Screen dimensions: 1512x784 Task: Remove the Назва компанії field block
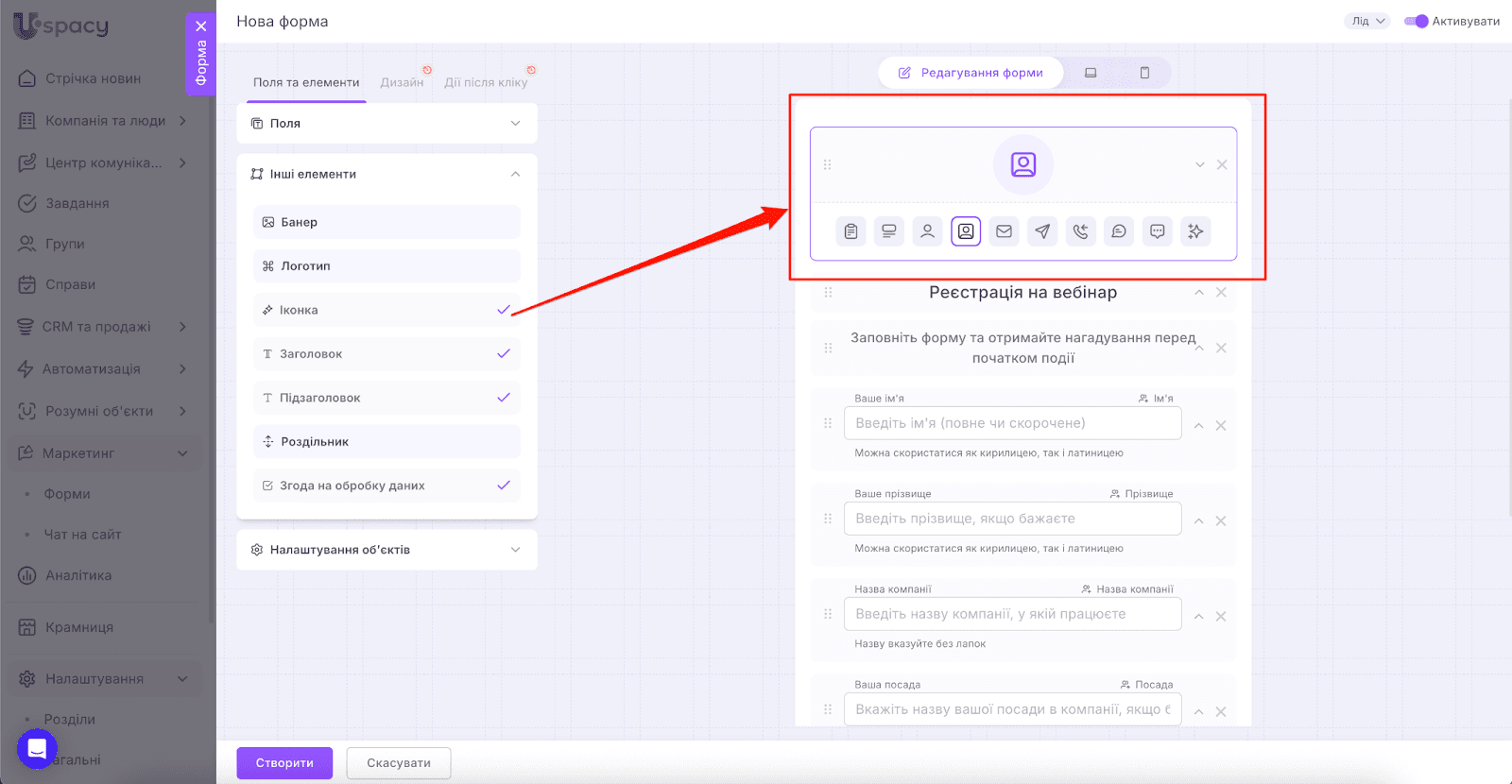click(x=1221, y=617)
